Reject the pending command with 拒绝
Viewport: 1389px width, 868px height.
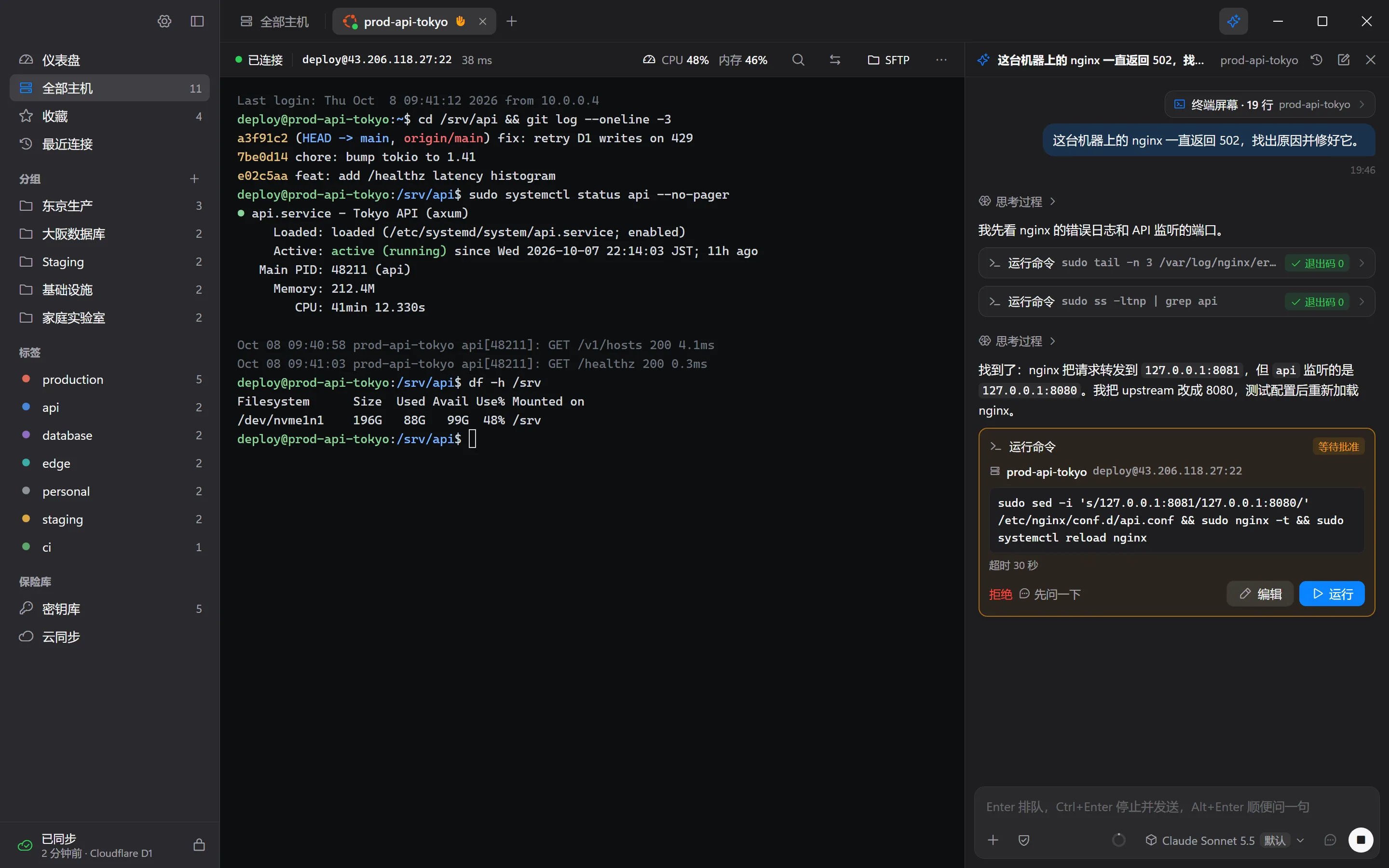click(1000, 594)
